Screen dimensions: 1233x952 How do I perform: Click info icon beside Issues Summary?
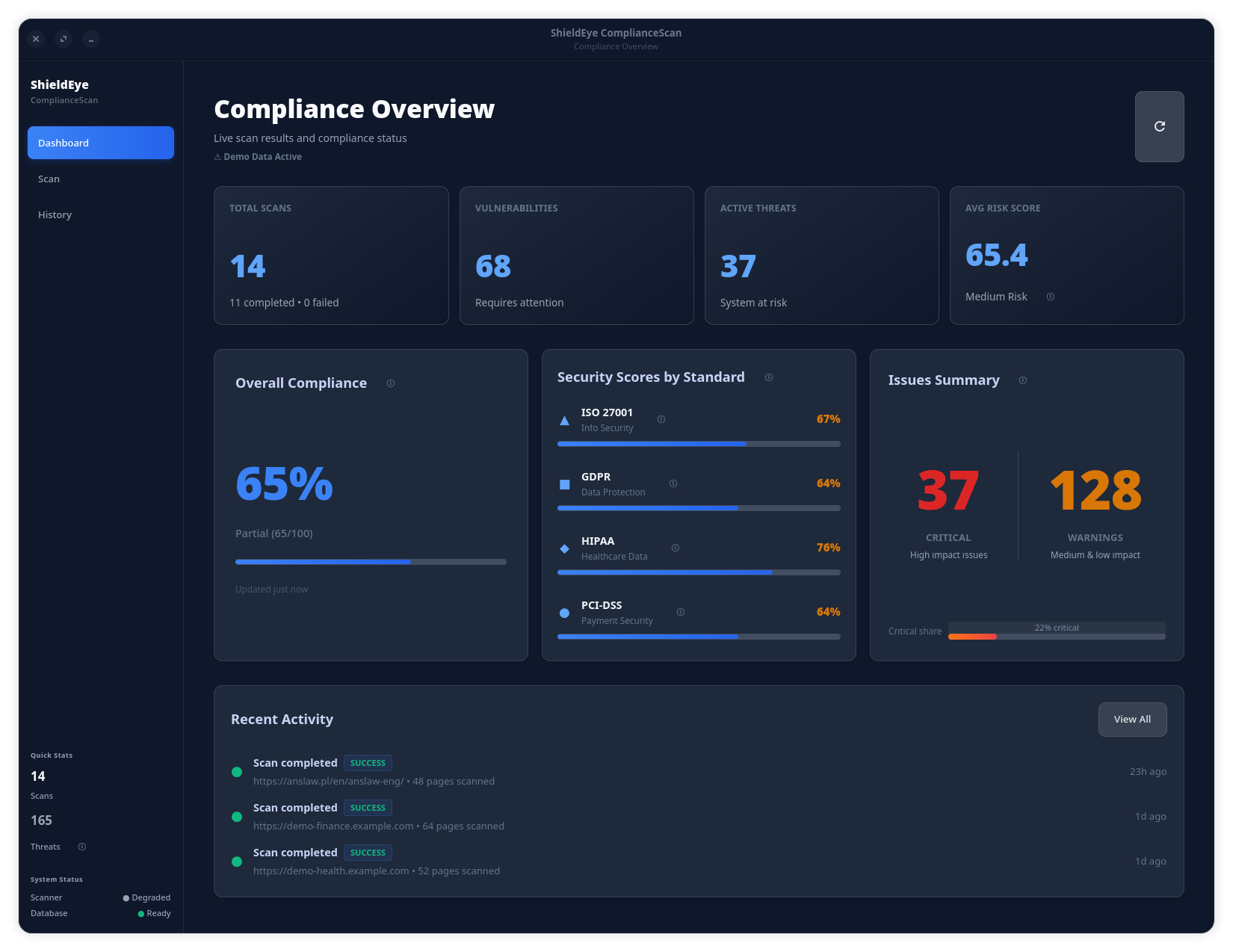tap(1023, 380)
